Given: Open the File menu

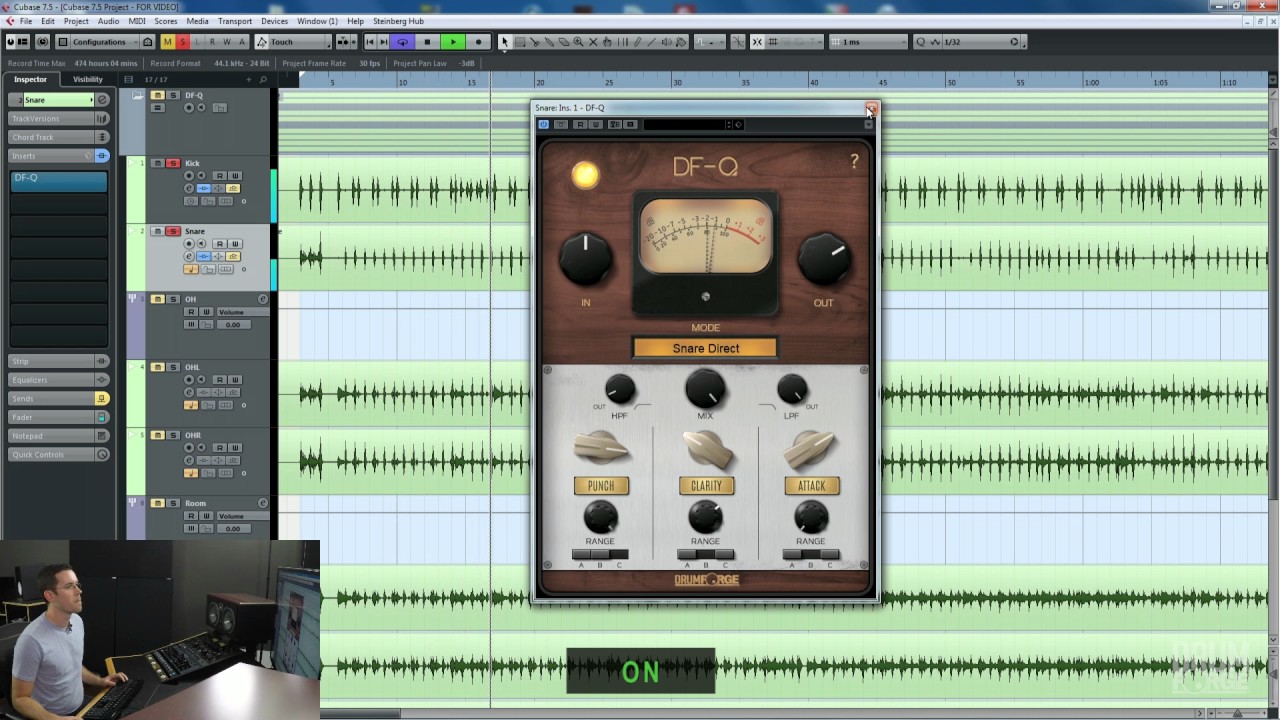Looking at the screenshot, I should coord(26,21).
